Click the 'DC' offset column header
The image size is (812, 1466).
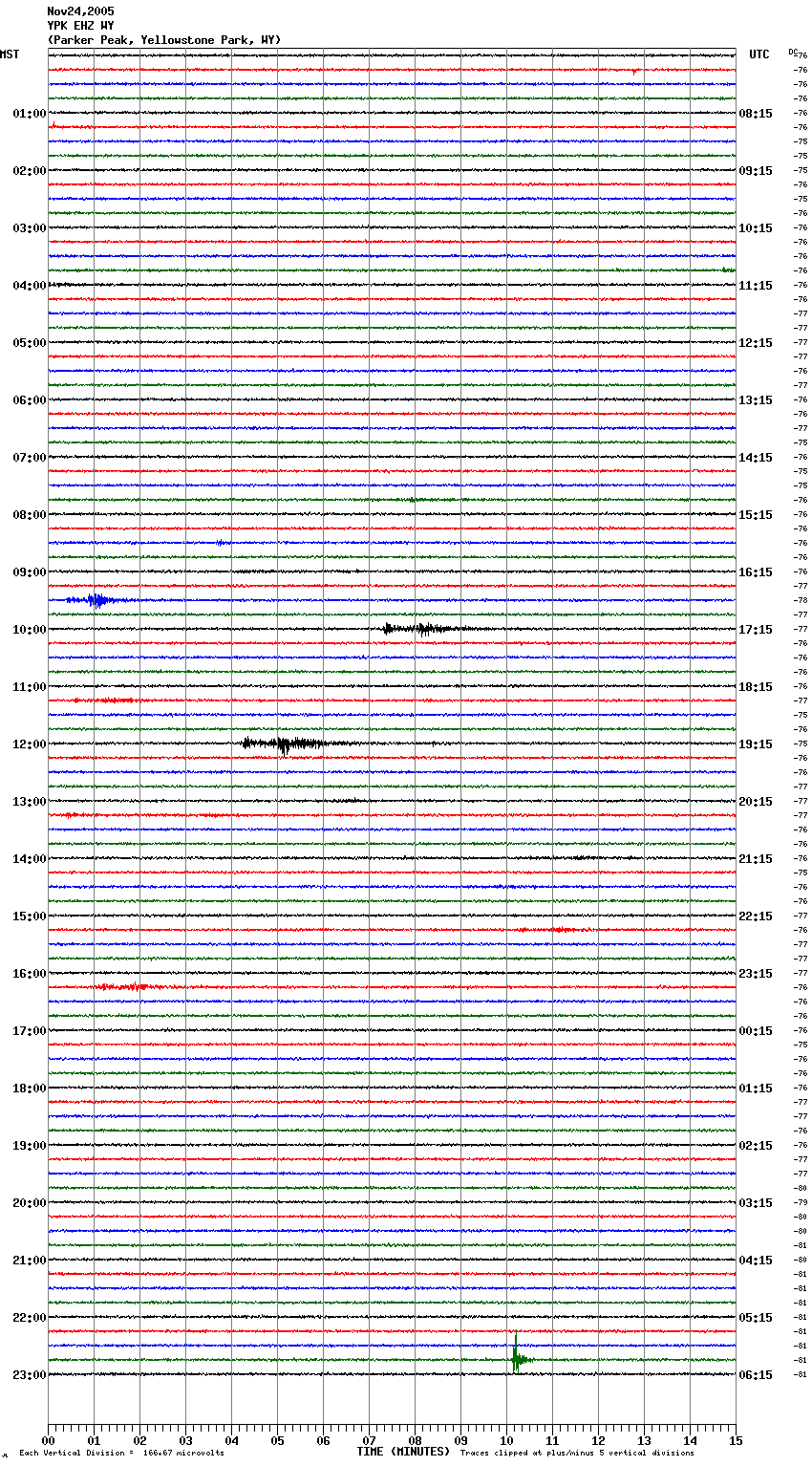tap(793, 52)
